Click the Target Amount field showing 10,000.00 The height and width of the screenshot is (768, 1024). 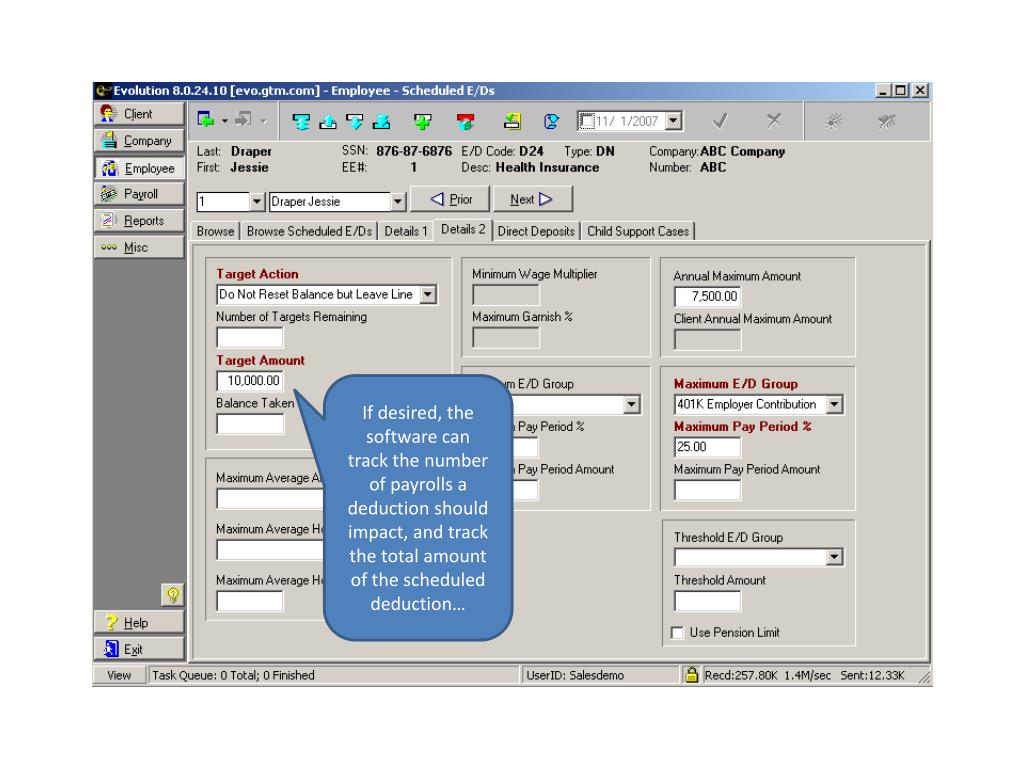pyautogui.click(x=249, y=381)
